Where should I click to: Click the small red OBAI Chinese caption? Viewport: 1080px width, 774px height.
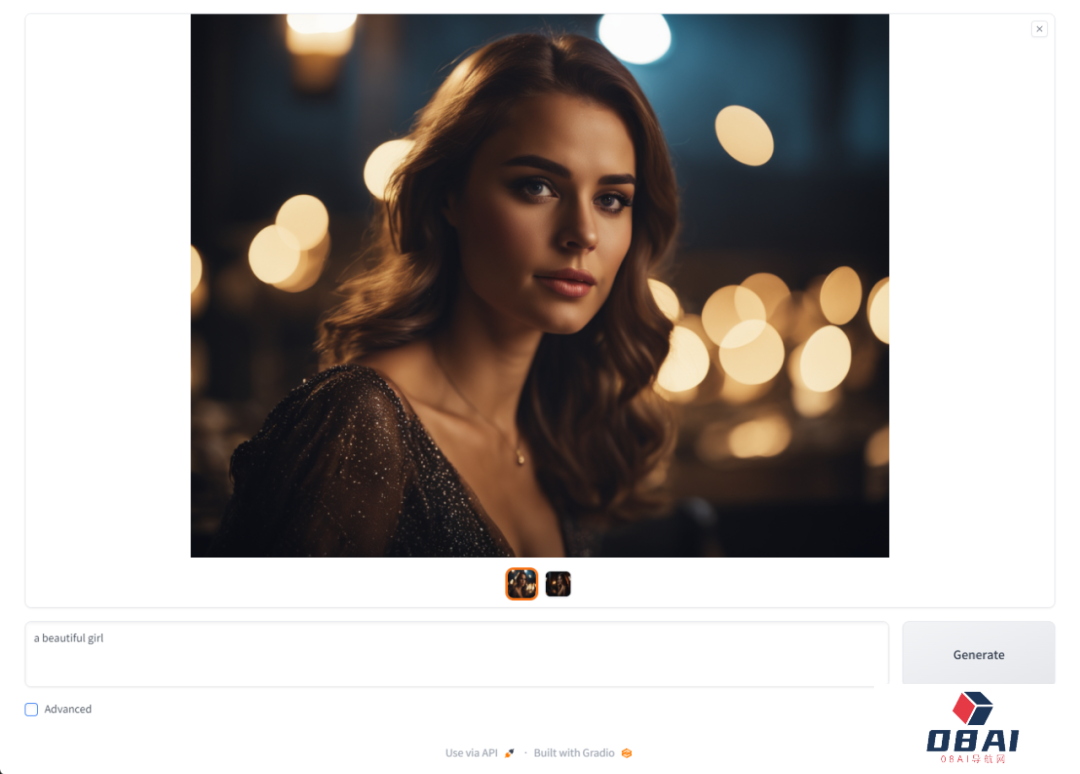pyautogui.click(x=973, y=759)
